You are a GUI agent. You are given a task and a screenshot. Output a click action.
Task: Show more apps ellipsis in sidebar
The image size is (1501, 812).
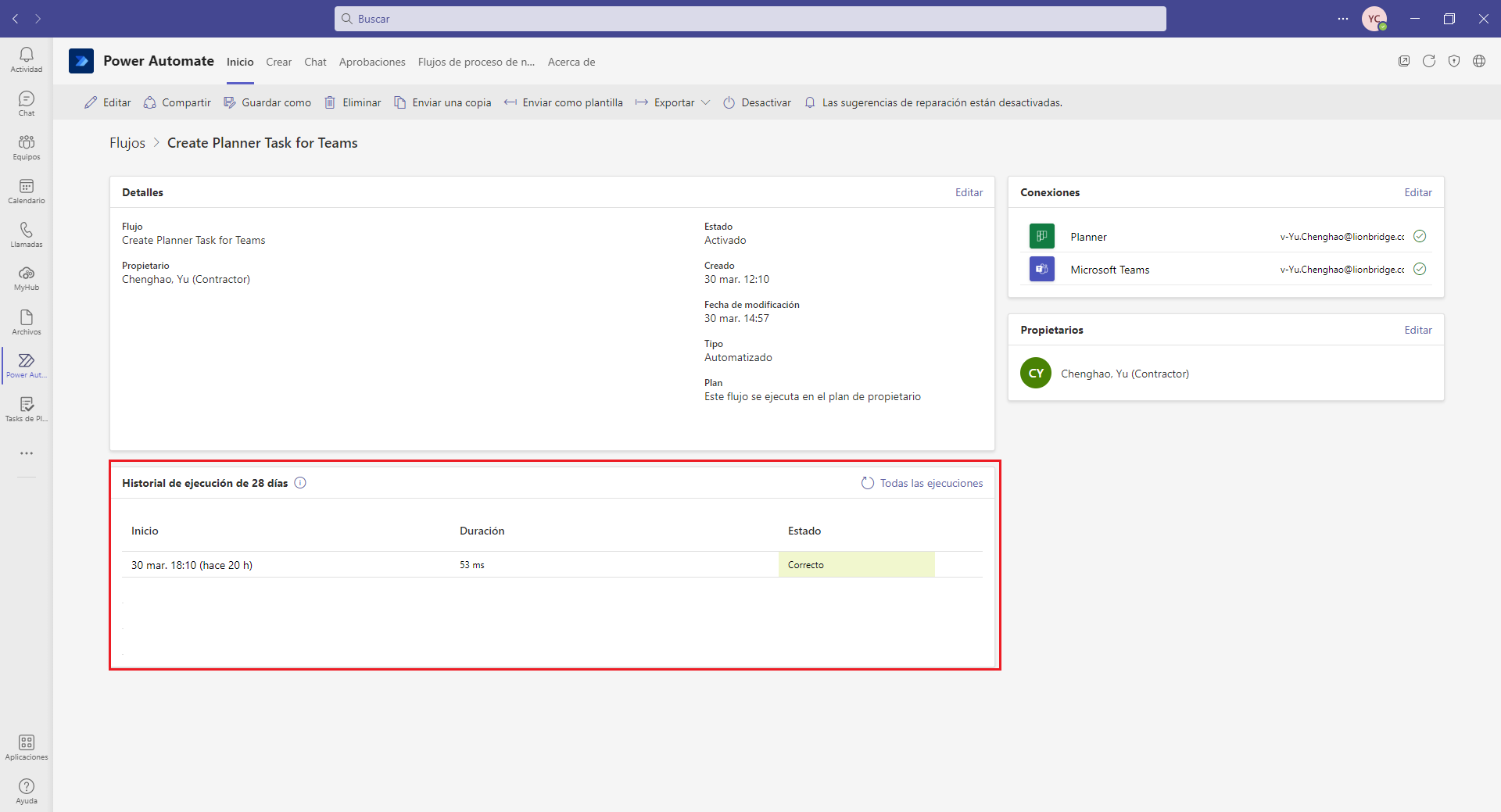pos(27,453)
